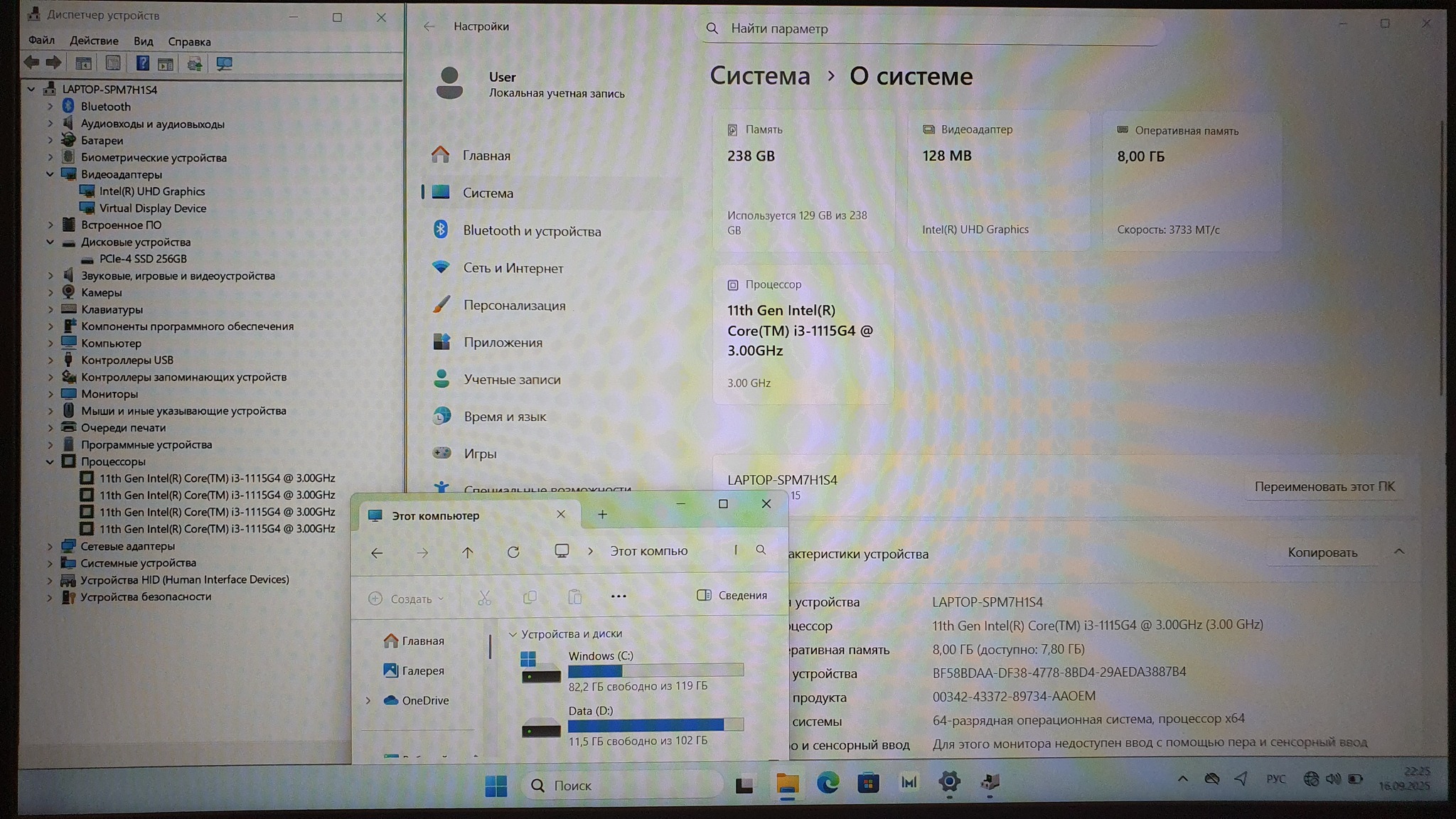Open the Действие menu

coord(94,41)
